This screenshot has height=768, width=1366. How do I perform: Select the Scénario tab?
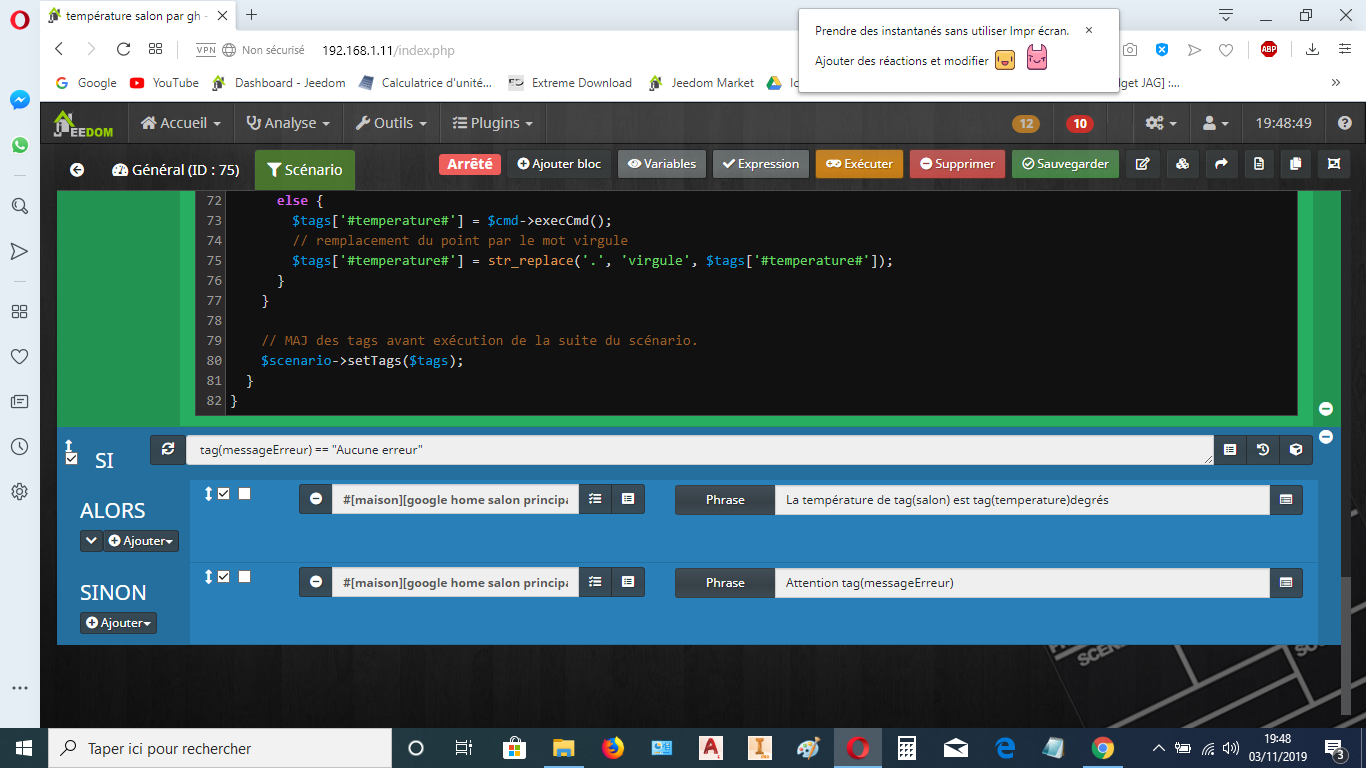(305, 170)
